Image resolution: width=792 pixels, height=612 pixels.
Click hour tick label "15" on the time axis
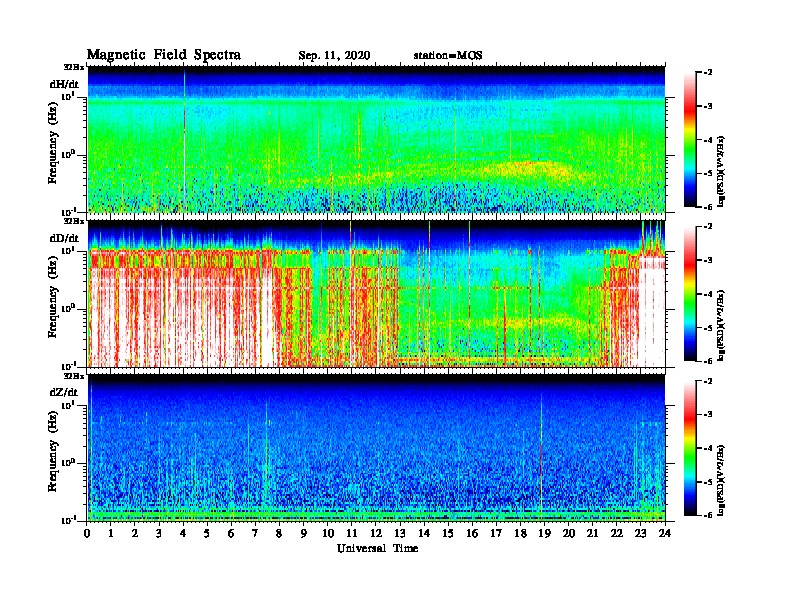448,534
